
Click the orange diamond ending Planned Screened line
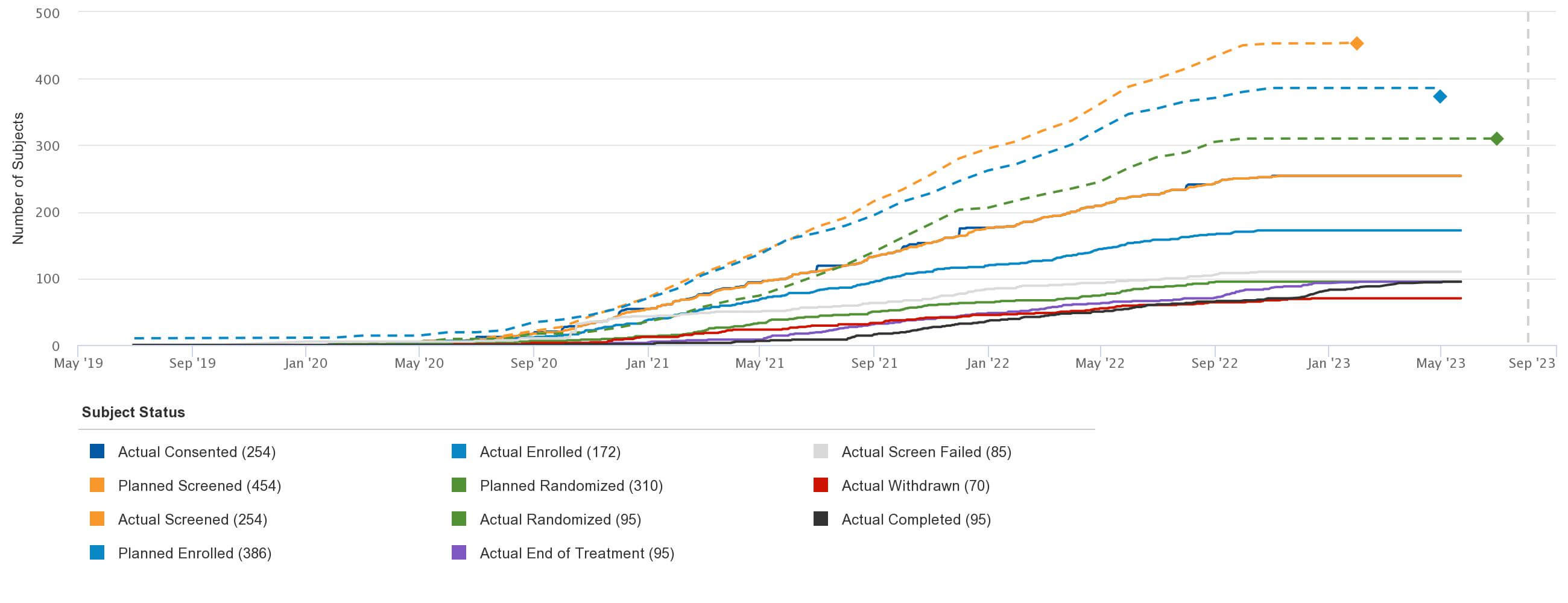pyautogui.click(x=1356, y=43)
